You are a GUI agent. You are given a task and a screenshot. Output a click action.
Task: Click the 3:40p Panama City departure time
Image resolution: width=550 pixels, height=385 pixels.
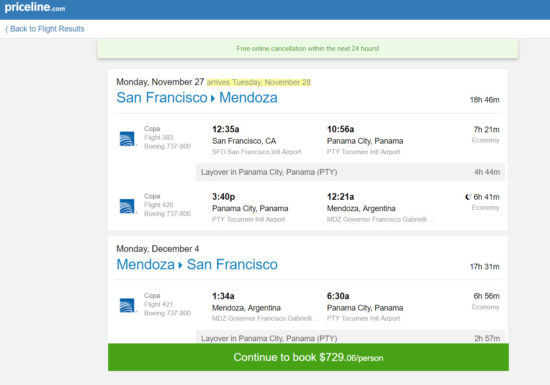pos(223,197)
